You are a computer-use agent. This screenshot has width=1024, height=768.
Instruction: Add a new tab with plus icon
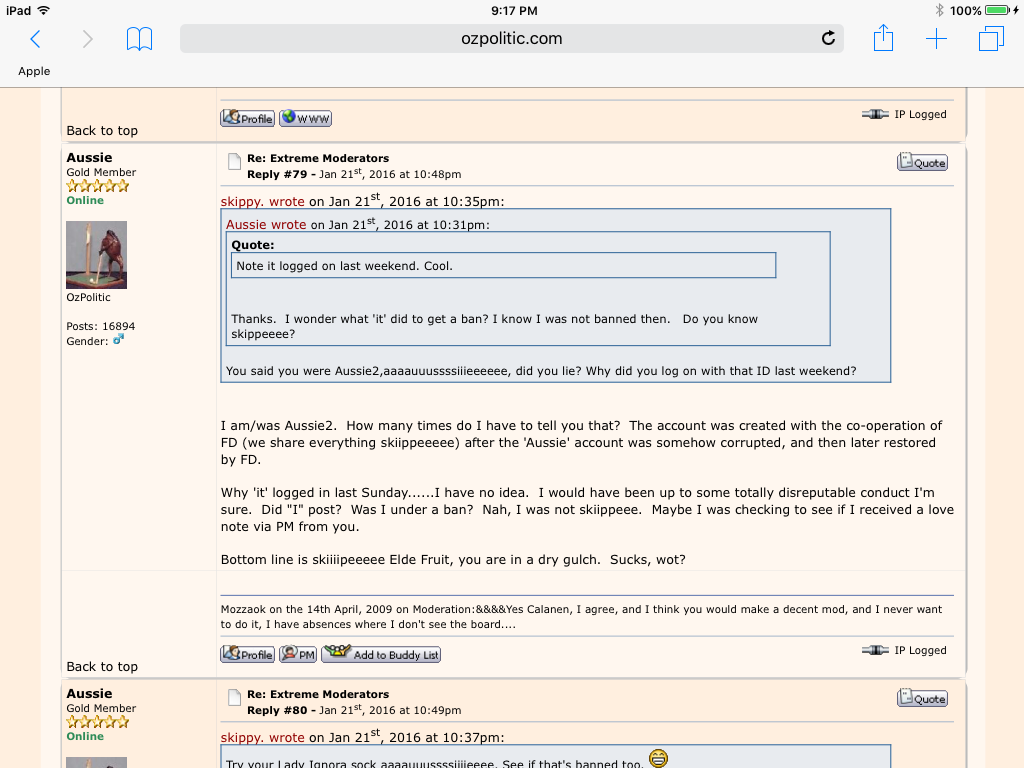click(936, 39)
